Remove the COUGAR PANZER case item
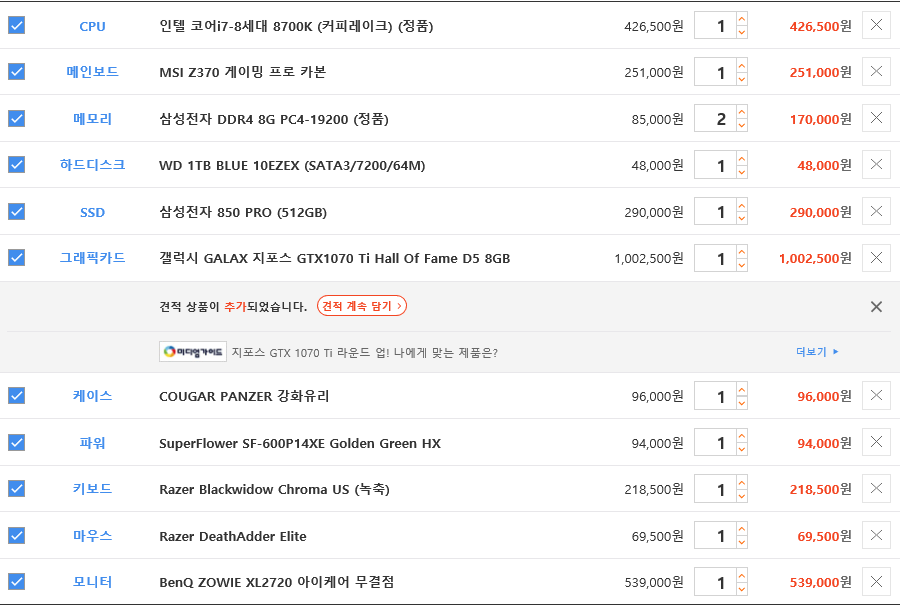903x605 pixels. pos(876,396)
